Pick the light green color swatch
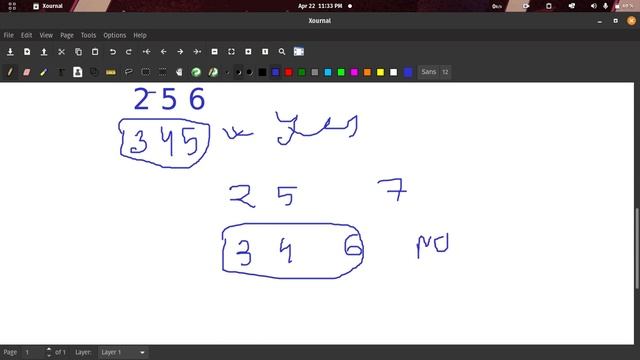640x360 pixels. point(341,72)
